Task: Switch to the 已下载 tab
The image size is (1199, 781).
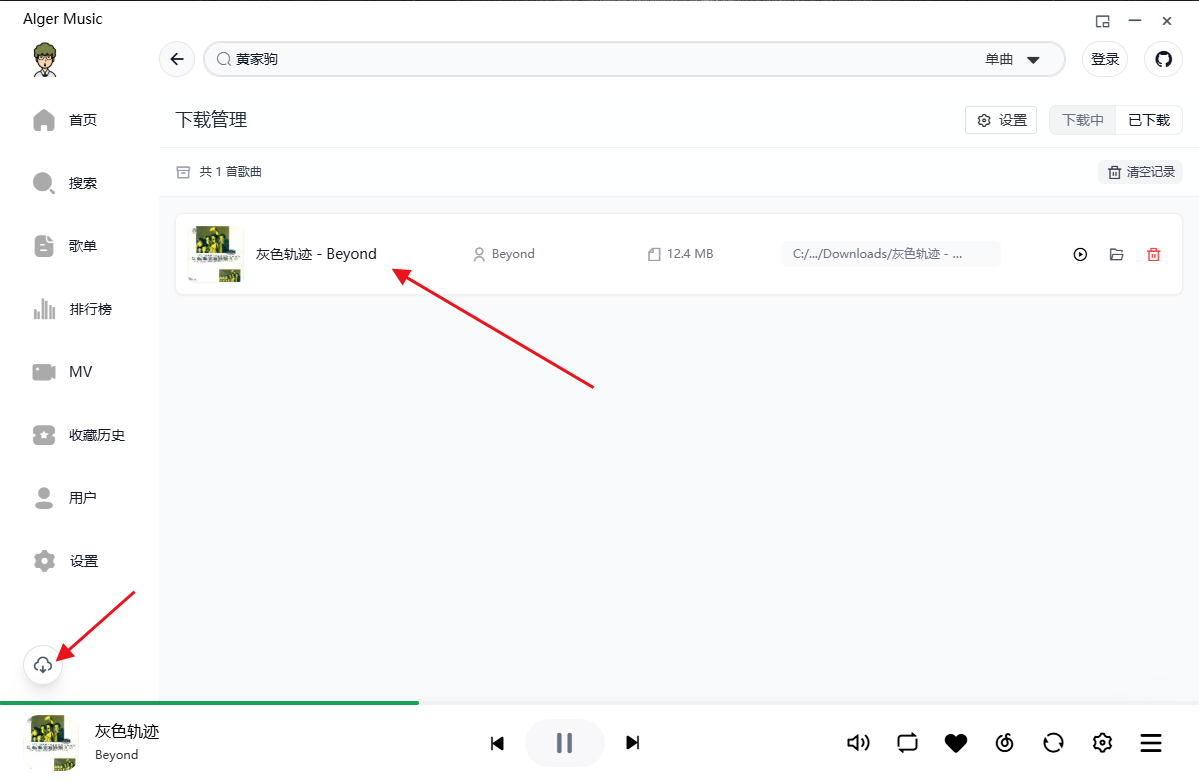Action: coord(1149,120)
